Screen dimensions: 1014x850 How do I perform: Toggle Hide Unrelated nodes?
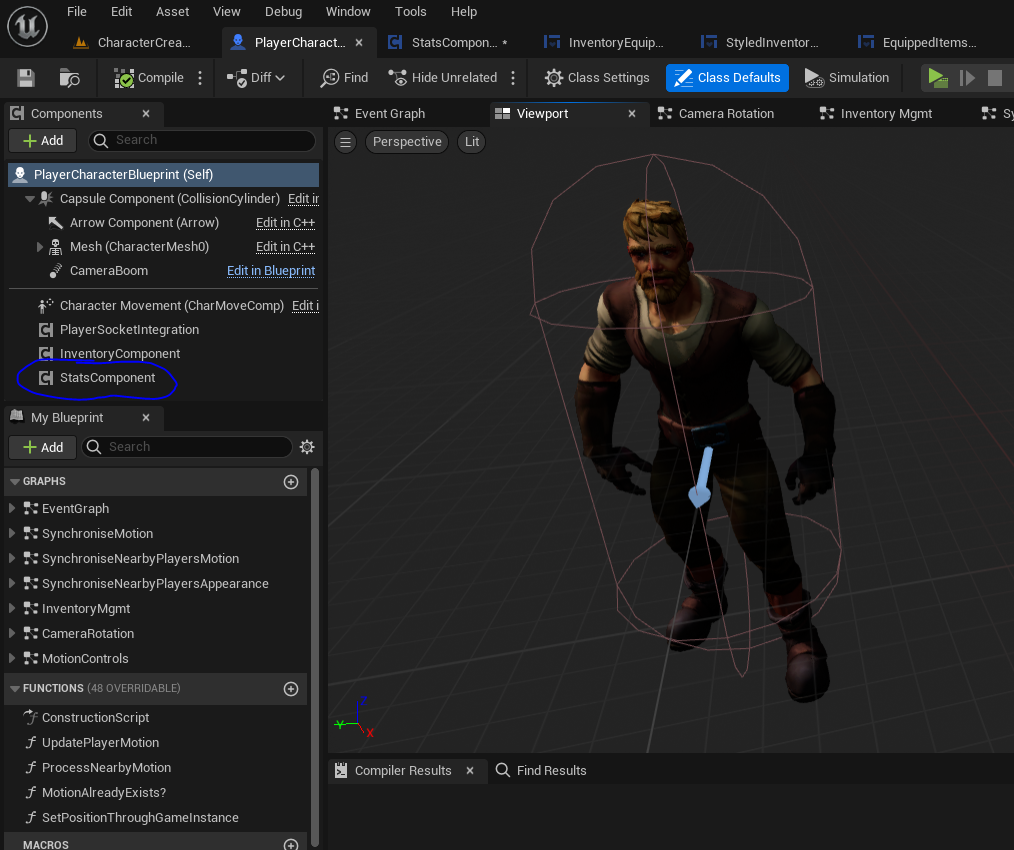tap(443, 78)
